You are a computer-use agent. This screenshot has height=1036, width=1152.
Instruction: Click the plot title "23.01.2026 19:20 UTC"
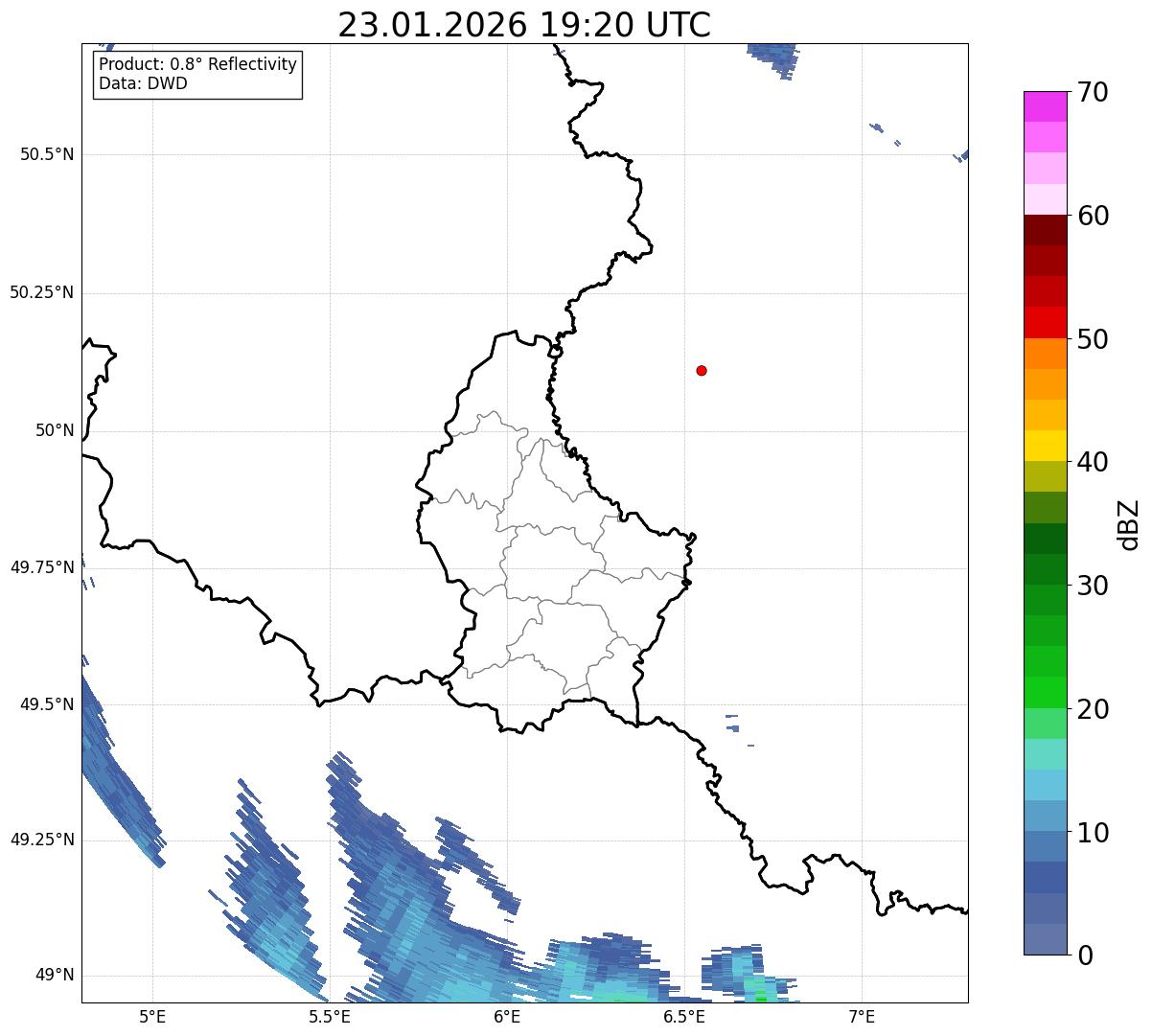pyautogui.click(x=524, y=24)
